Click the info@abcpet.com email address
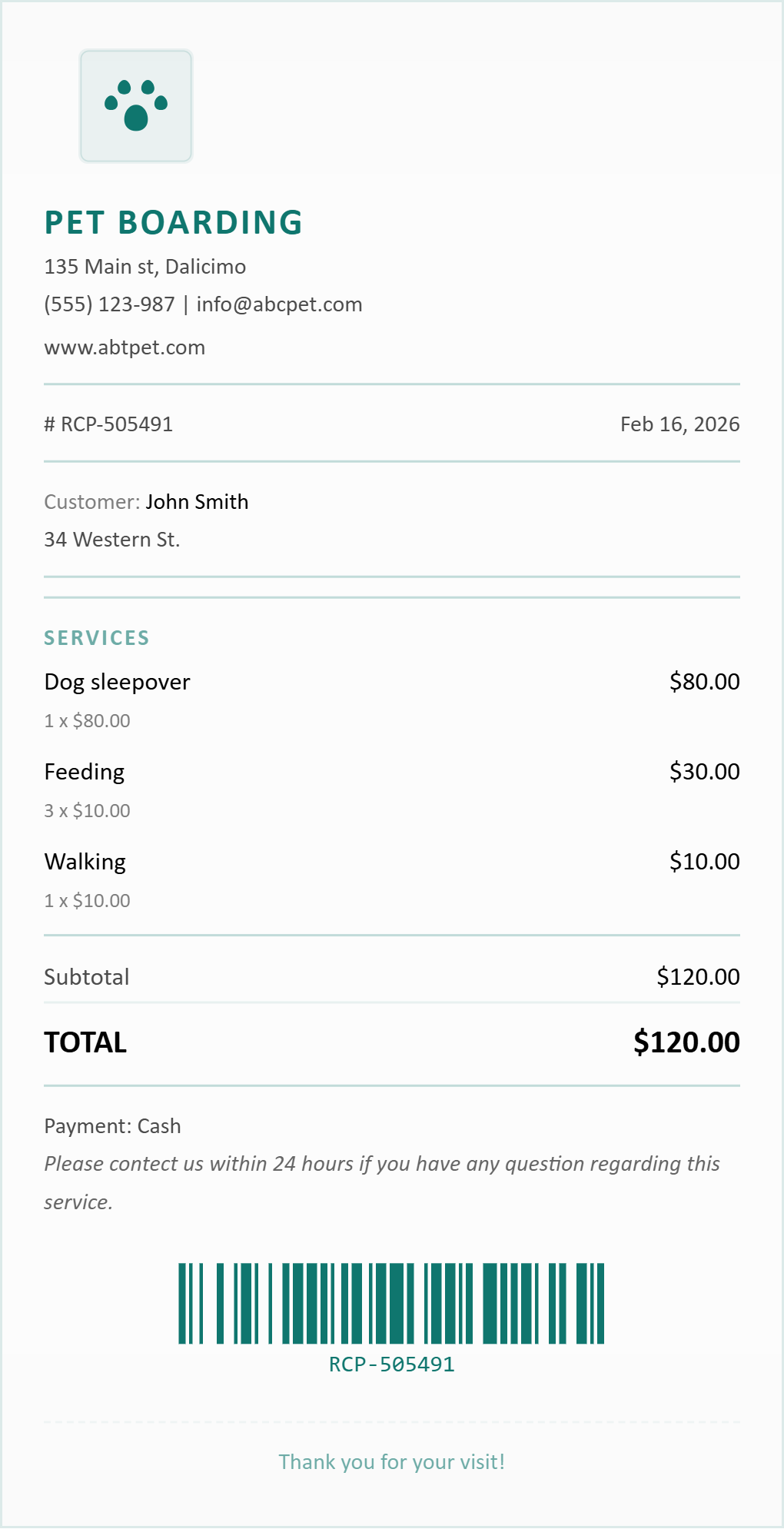 [x=279, y=304]
